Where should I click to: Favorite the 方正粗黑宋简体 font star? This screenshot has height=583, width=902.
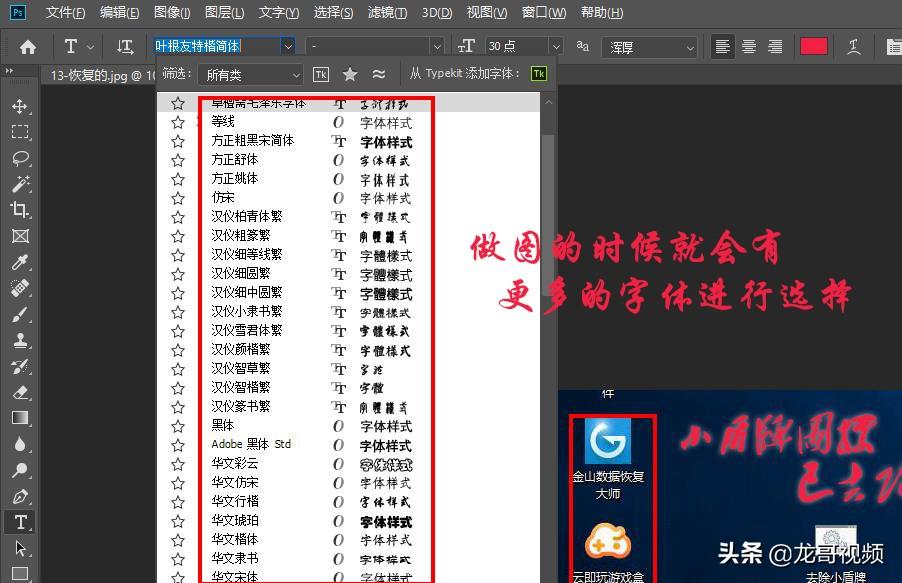click(x=178, y=141)
